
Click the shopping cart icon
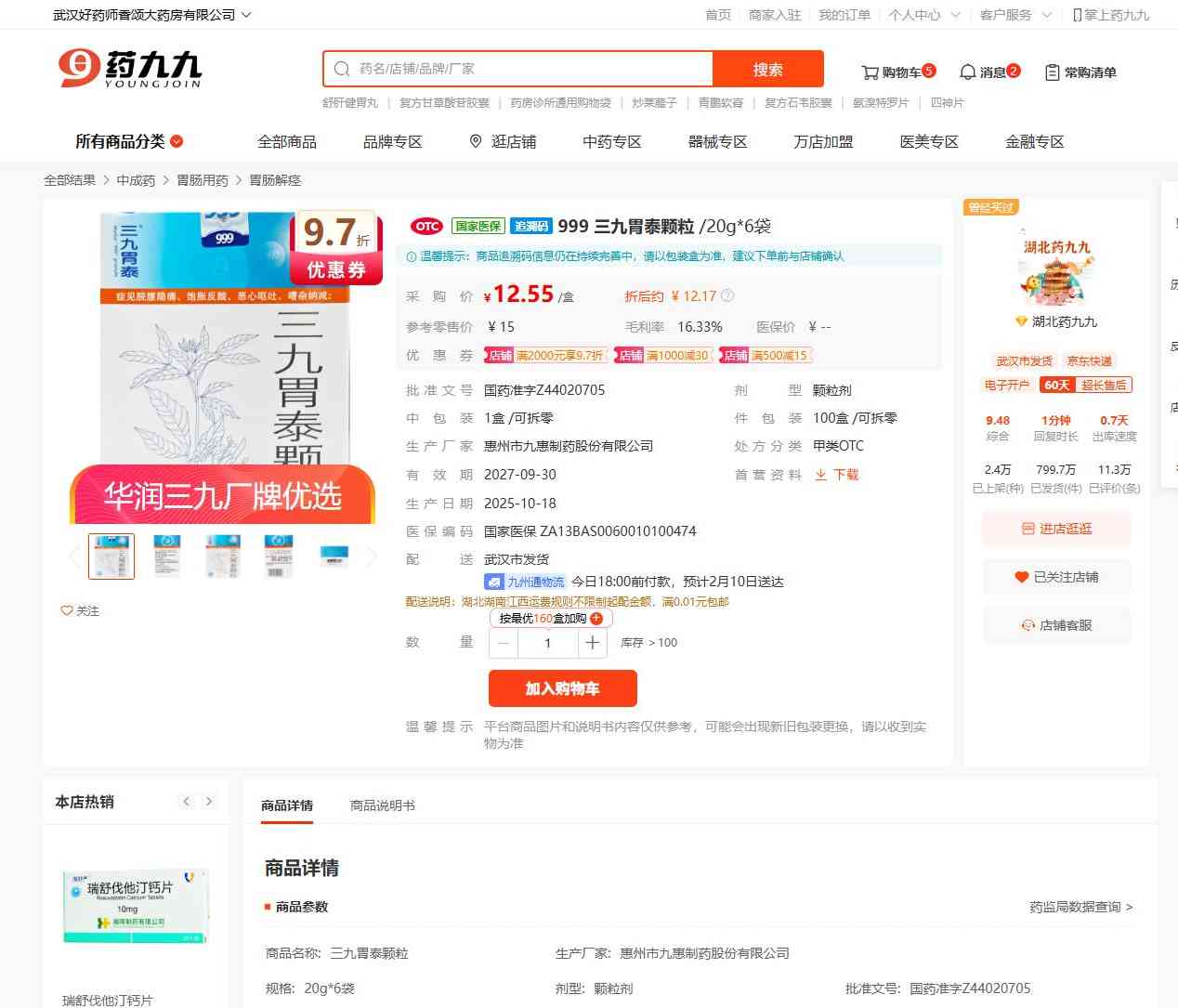point(870,72)
